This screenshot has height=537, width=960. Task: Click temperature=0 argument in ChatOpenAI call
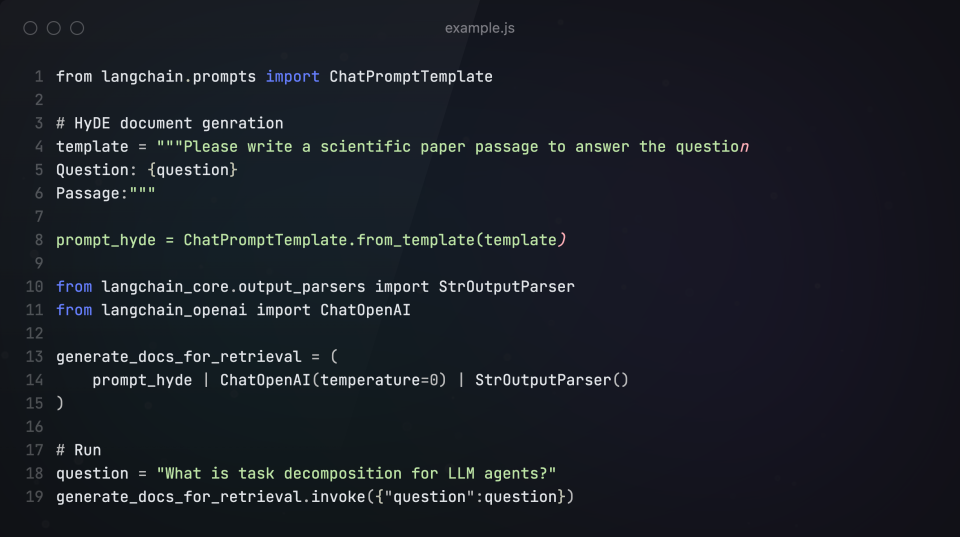(x=383, y=380)
